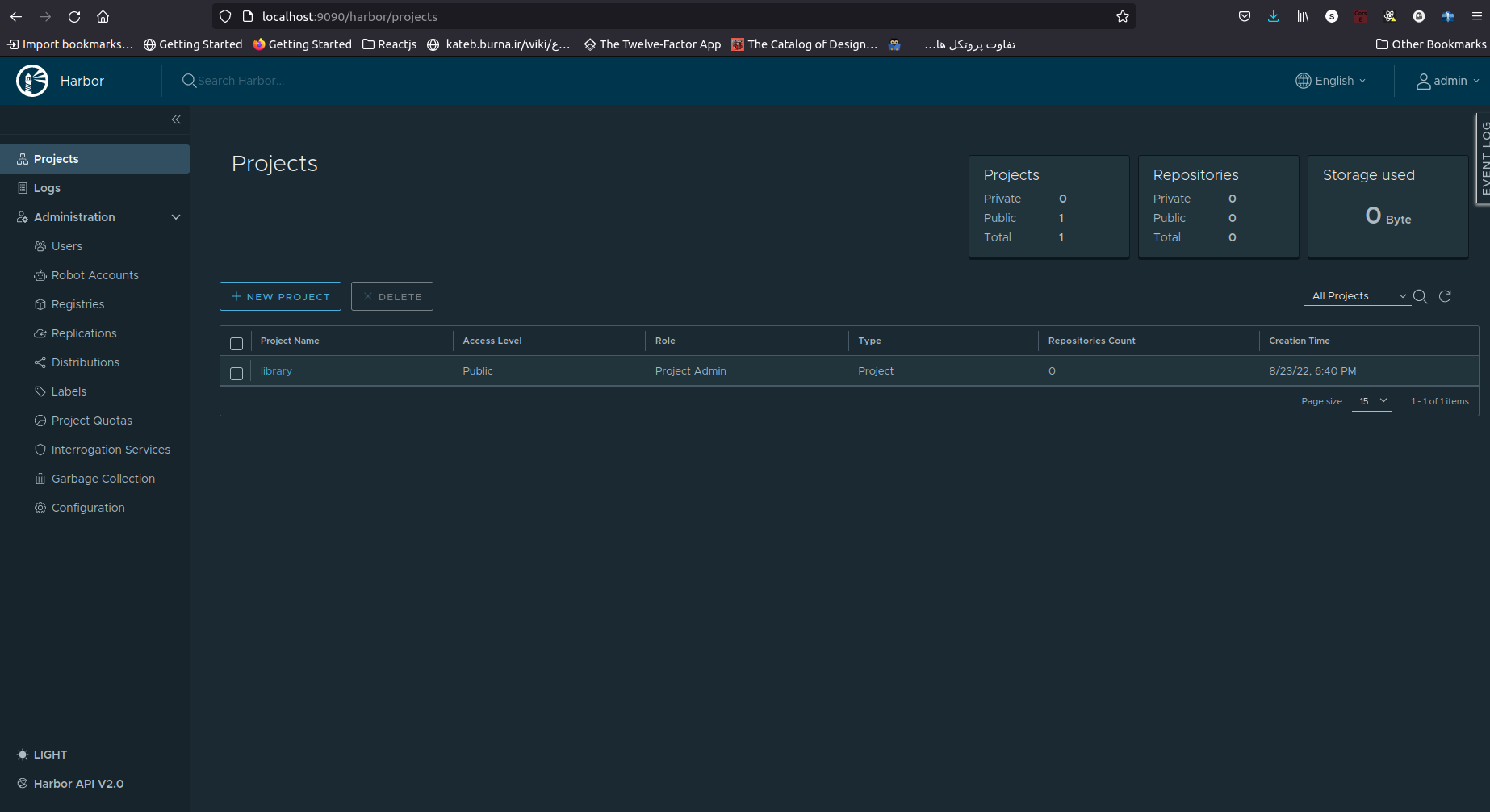Click the Harbor logo icon
The height and width of the screenshot is (812, 1490).
click(32, 81)
